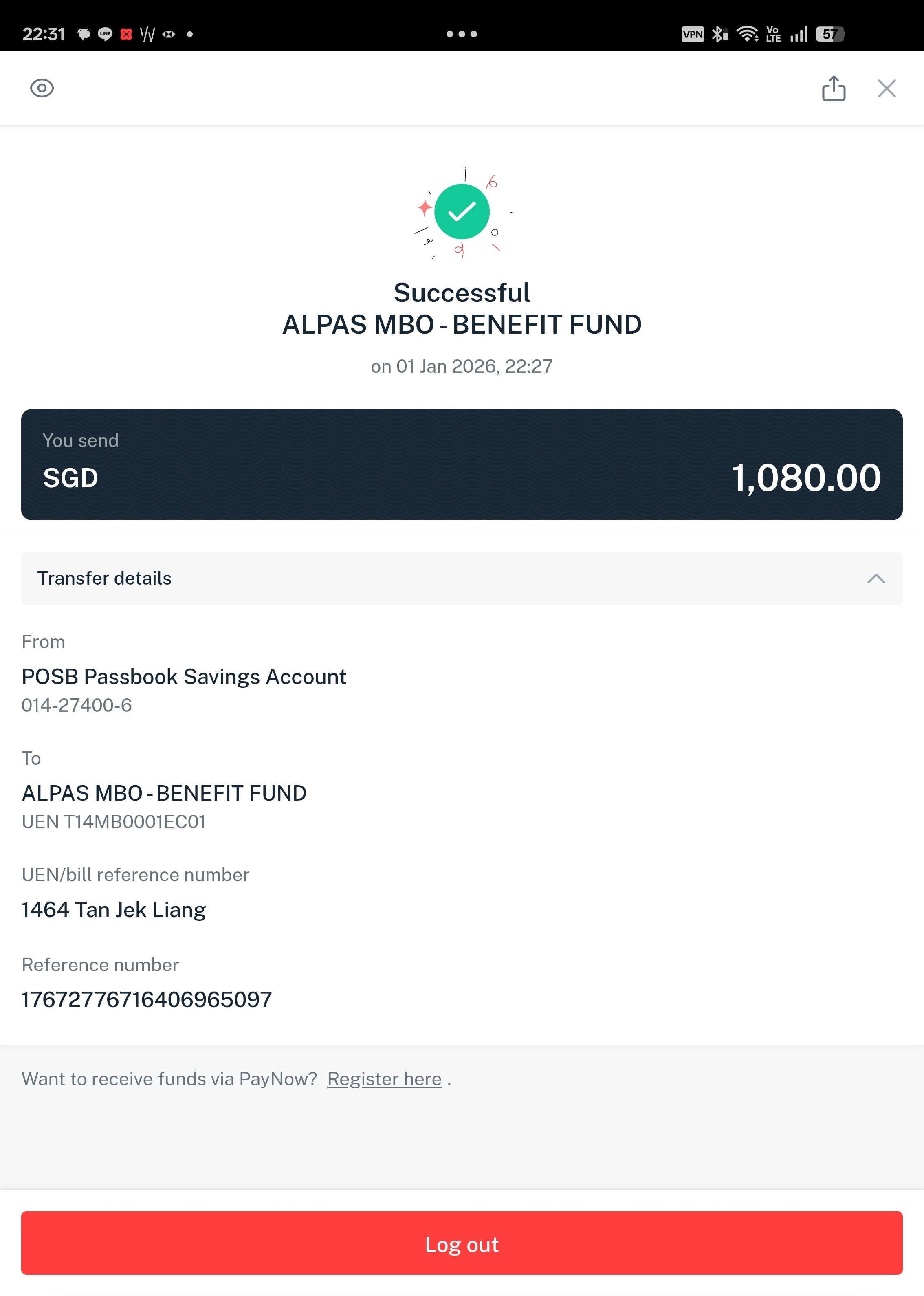Collapse the Transfer details chevron
The image size is (924, 1296).
876,579
